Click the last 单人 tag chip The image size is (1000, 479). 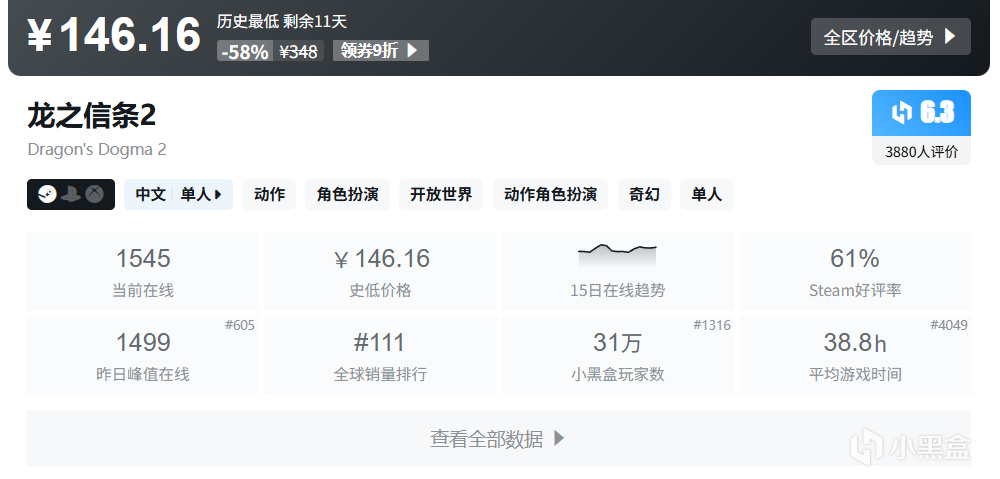[x=707, y=195]
